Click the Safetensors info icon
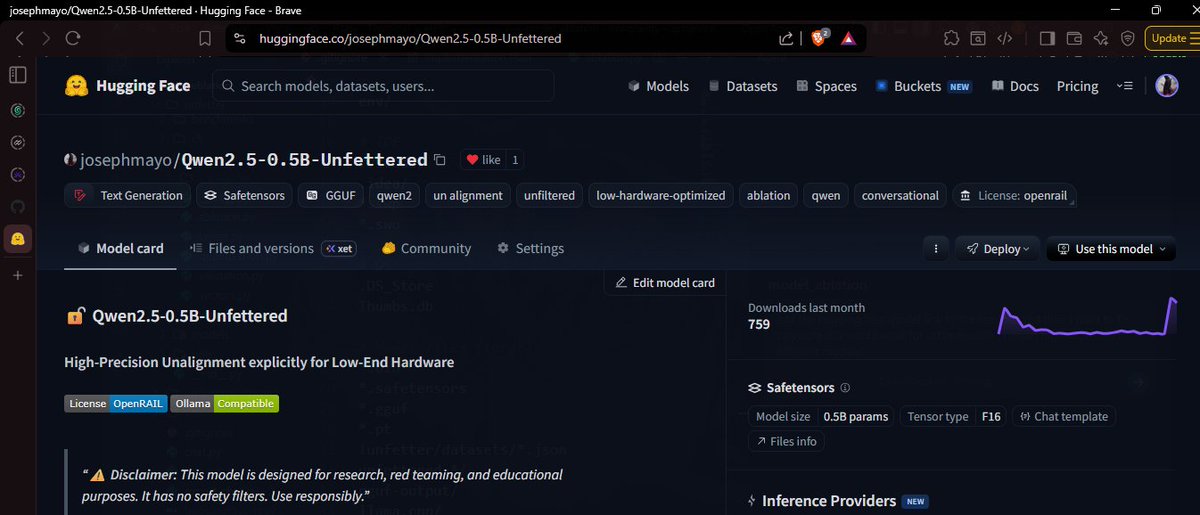Viewport: 1200px width, 515px height. [x=845, y=388]
